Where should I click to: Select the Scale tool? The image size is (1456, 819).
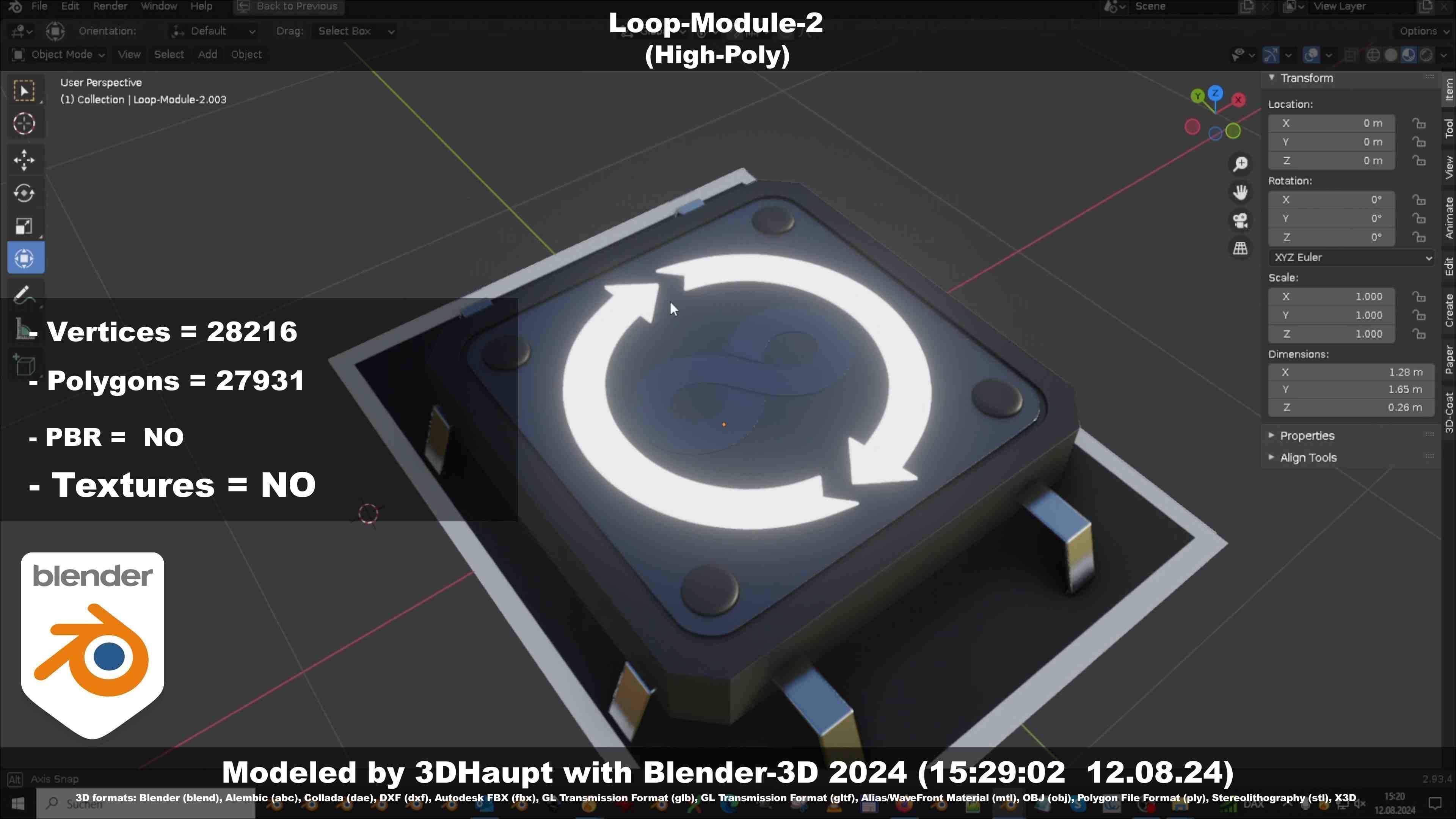(x=24, y=226)
